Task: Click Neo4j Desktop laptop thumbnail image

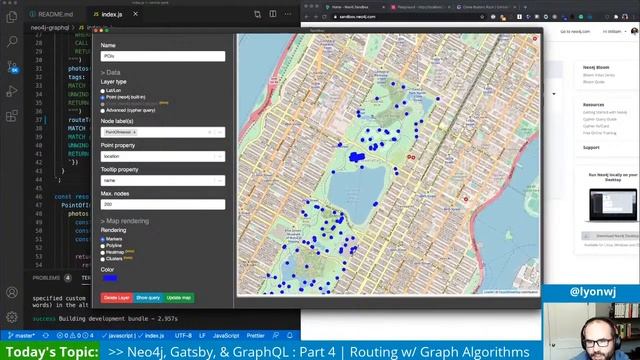Action: click(613, 205)
